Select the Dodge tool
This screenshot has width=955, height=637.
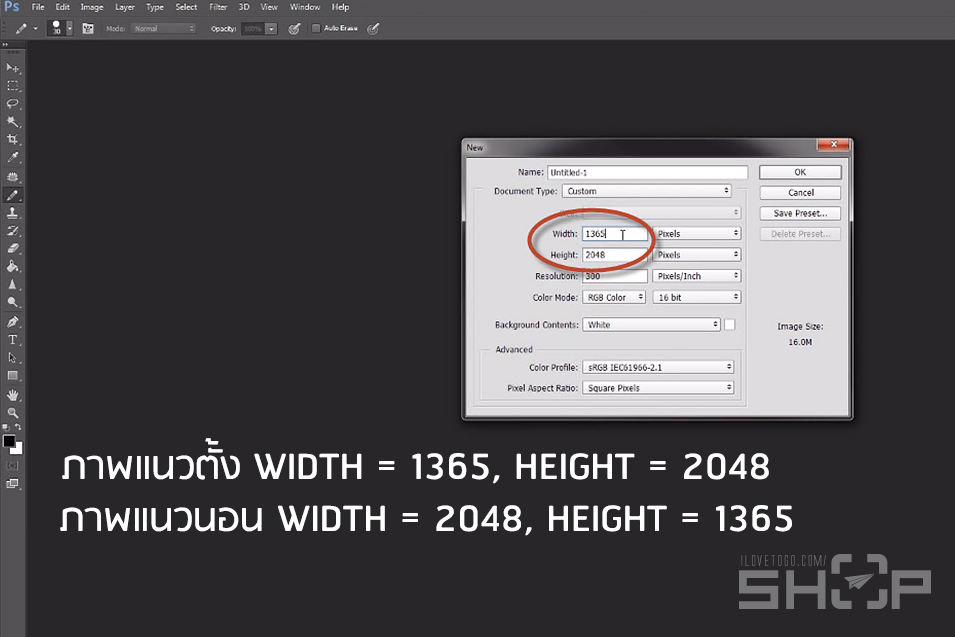coord(12,302)
